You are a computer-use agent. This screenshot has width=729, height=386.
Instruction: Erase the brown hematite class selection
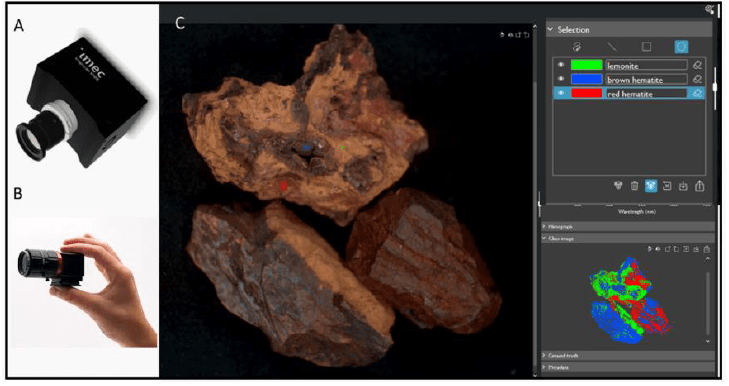pyautogui.click(x=697, y=80)
